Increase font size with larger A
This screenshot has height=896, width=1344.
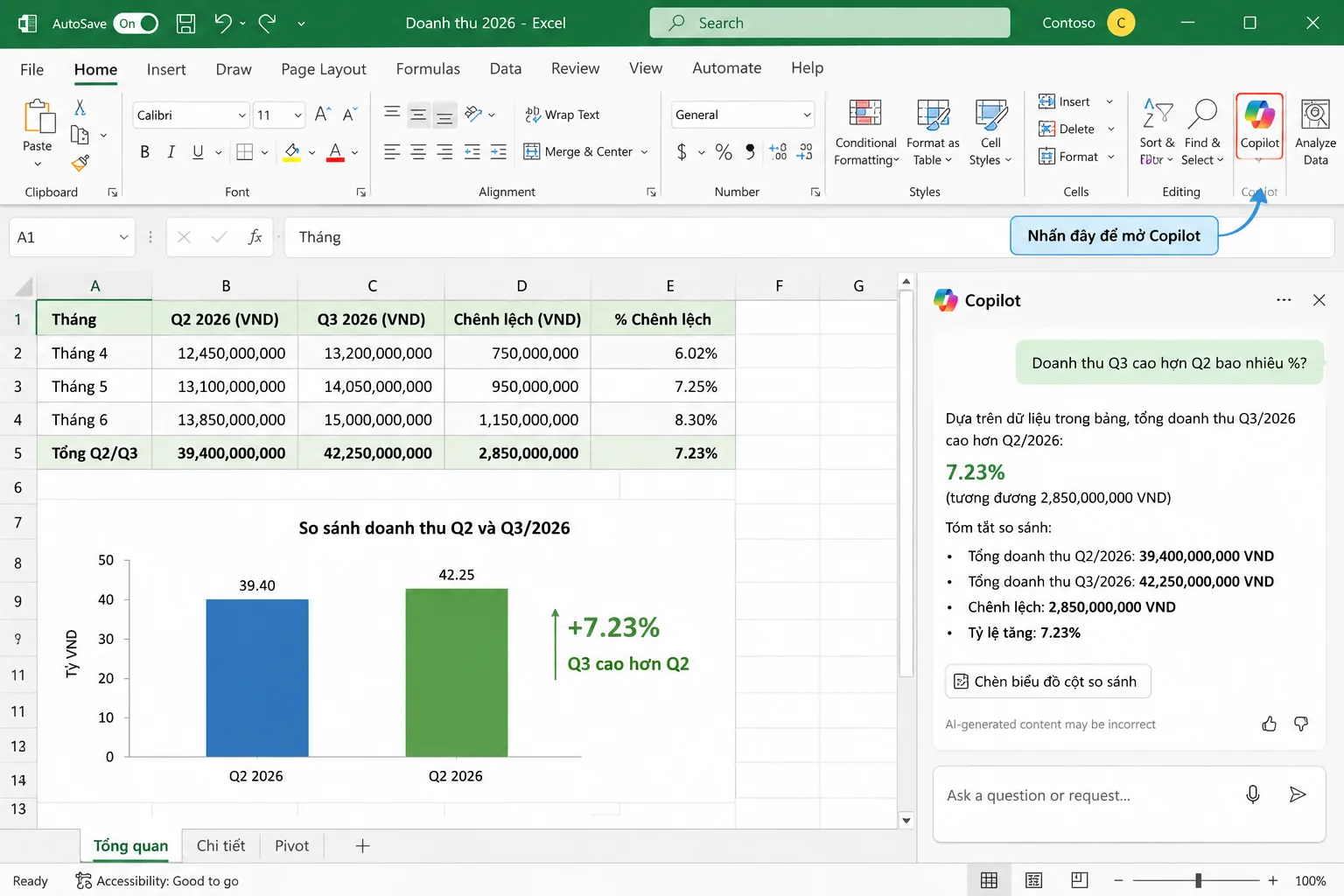pos(322,115)
